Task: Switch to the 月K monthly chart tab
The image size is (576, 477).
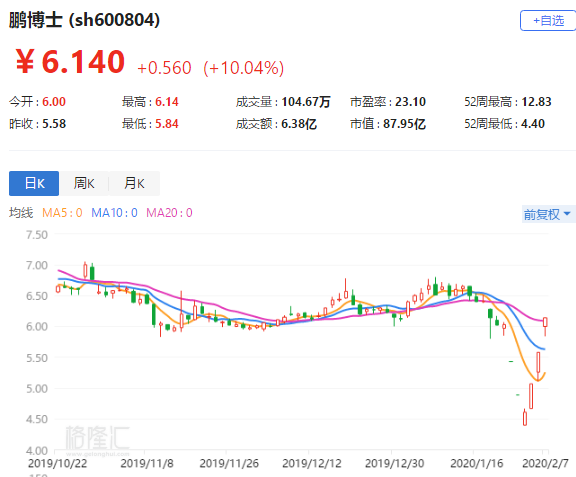Action: click(134, 183)
